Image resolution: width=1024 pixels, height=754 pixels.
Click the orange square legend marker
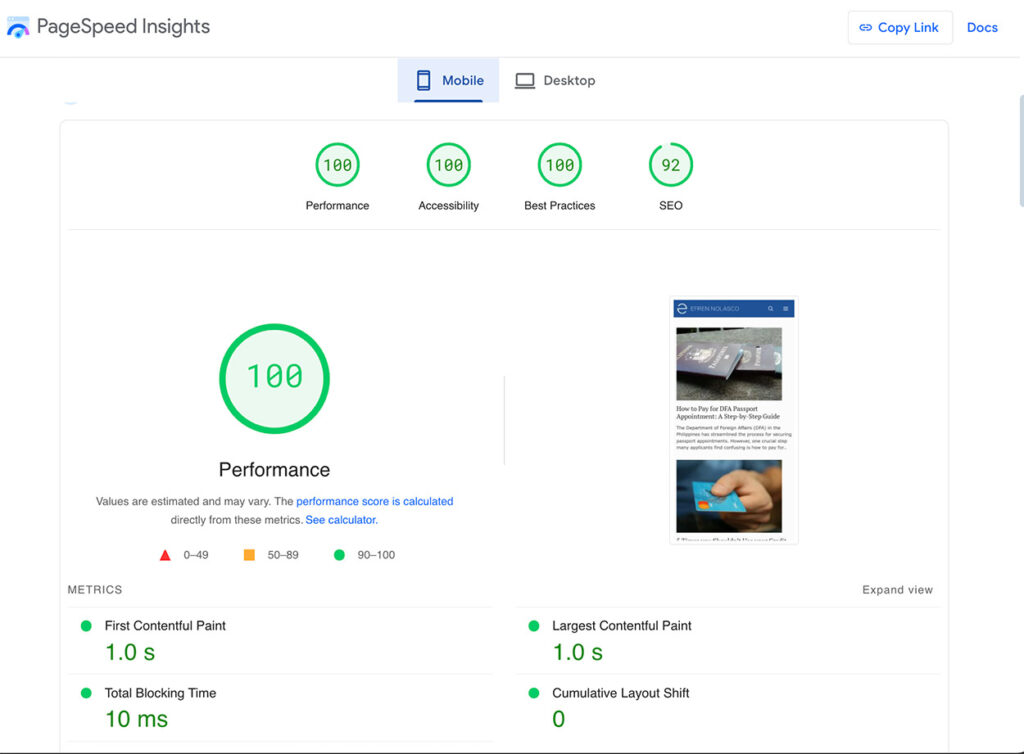[x=249, y=554]
